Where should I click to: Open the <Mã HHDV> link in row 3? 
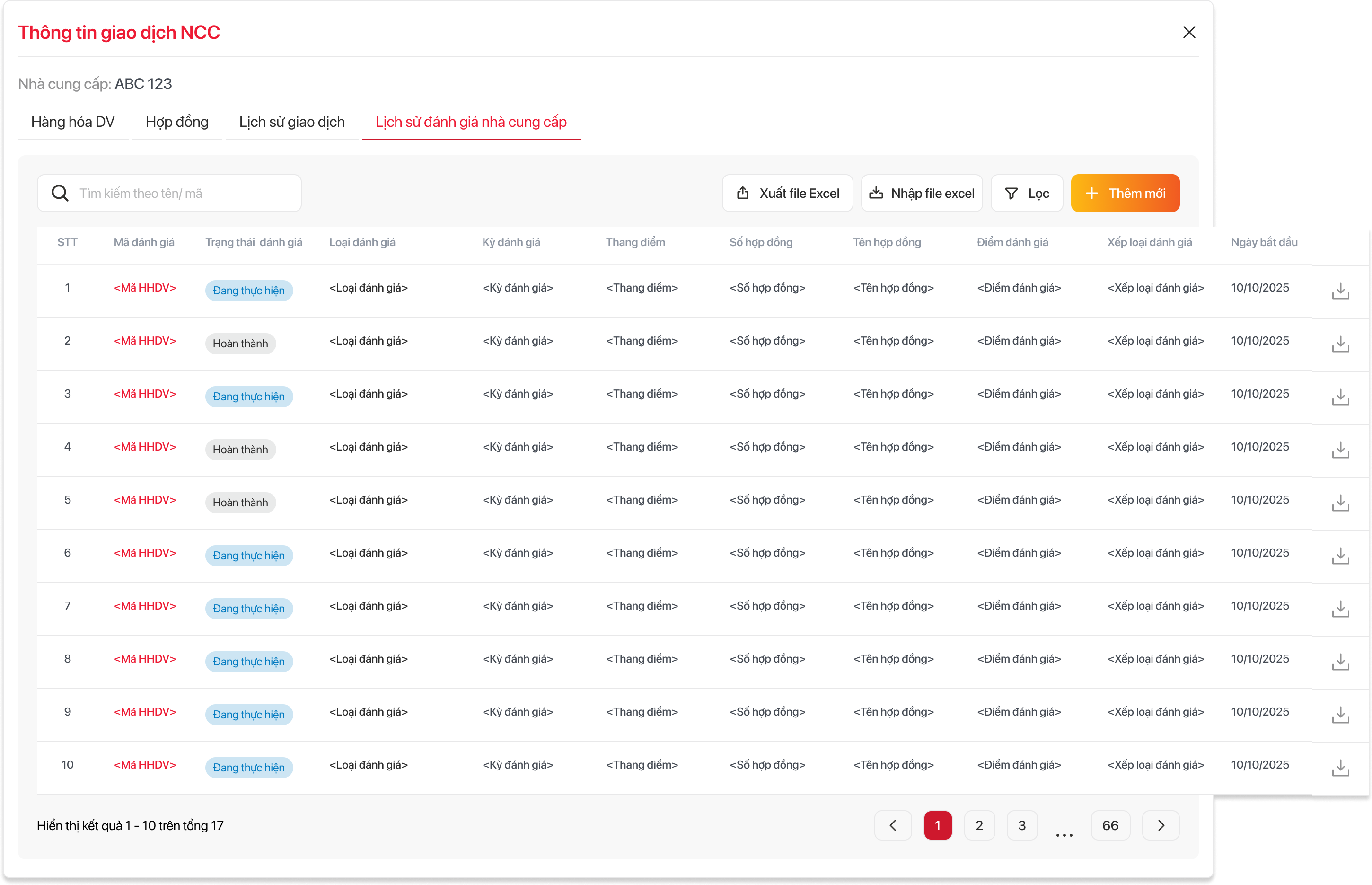pos(145,394)
